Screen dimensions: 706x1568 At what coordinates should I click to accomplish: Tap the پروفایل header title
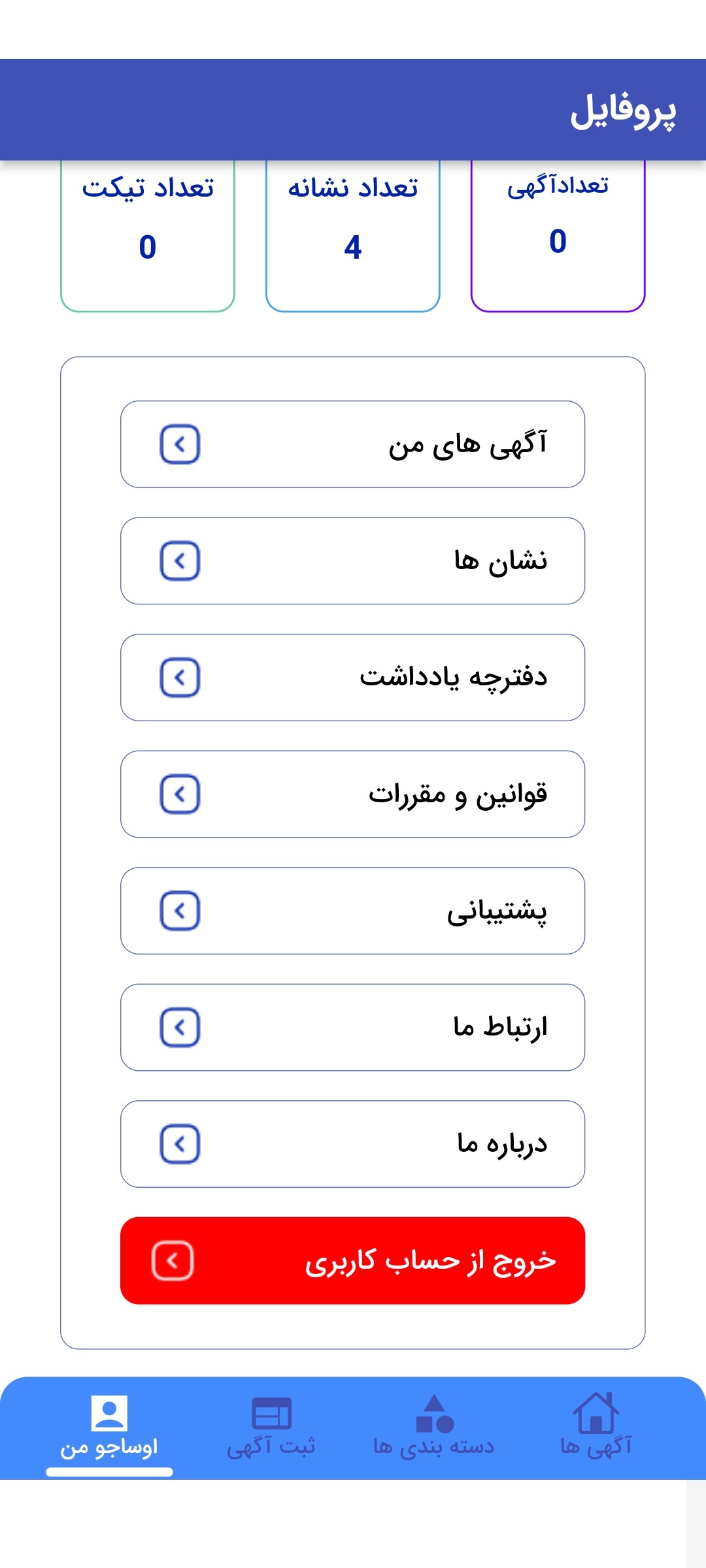(x=622, y=111)
